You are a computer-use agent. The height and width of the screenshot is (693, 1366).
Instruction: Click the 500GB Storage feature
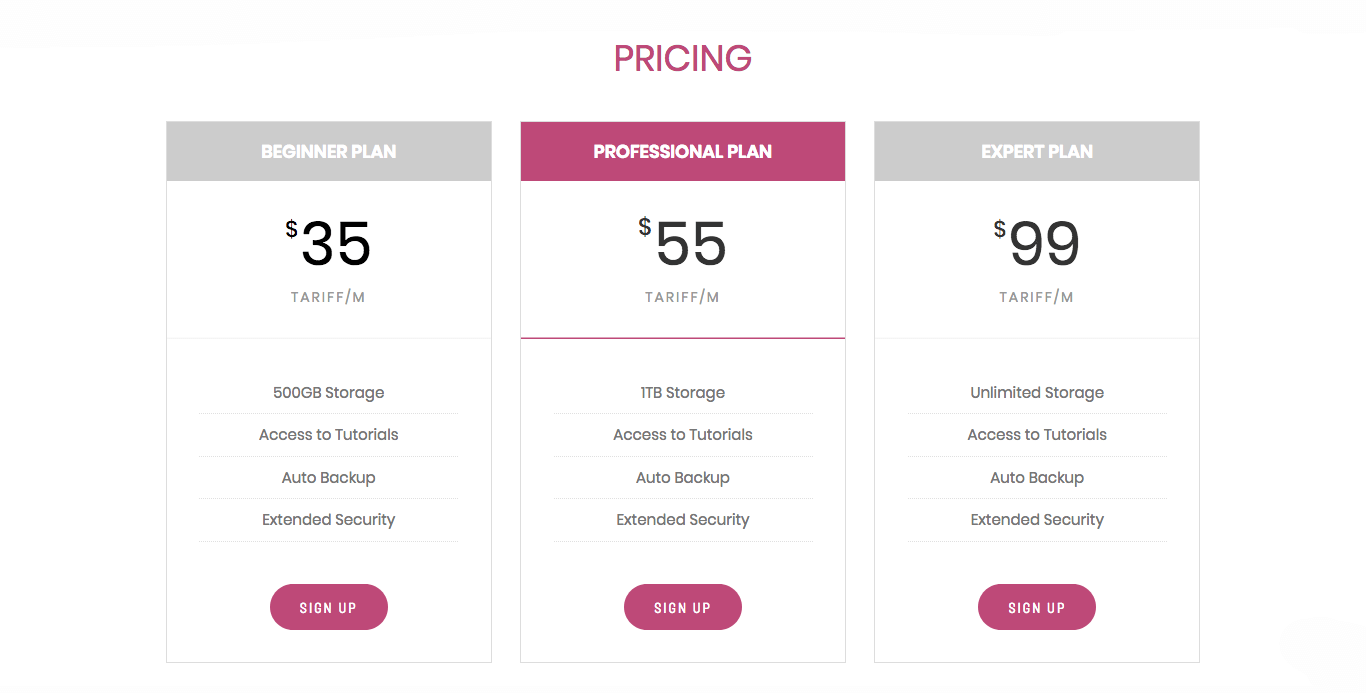(x=328, y=393)
